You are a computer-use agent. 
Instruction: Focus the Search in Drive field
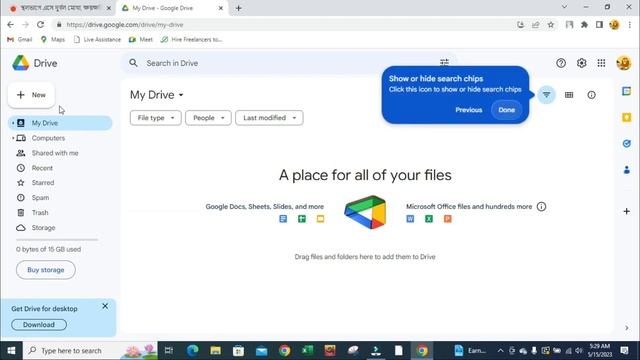pyautogui.click(x=289, y=63)
